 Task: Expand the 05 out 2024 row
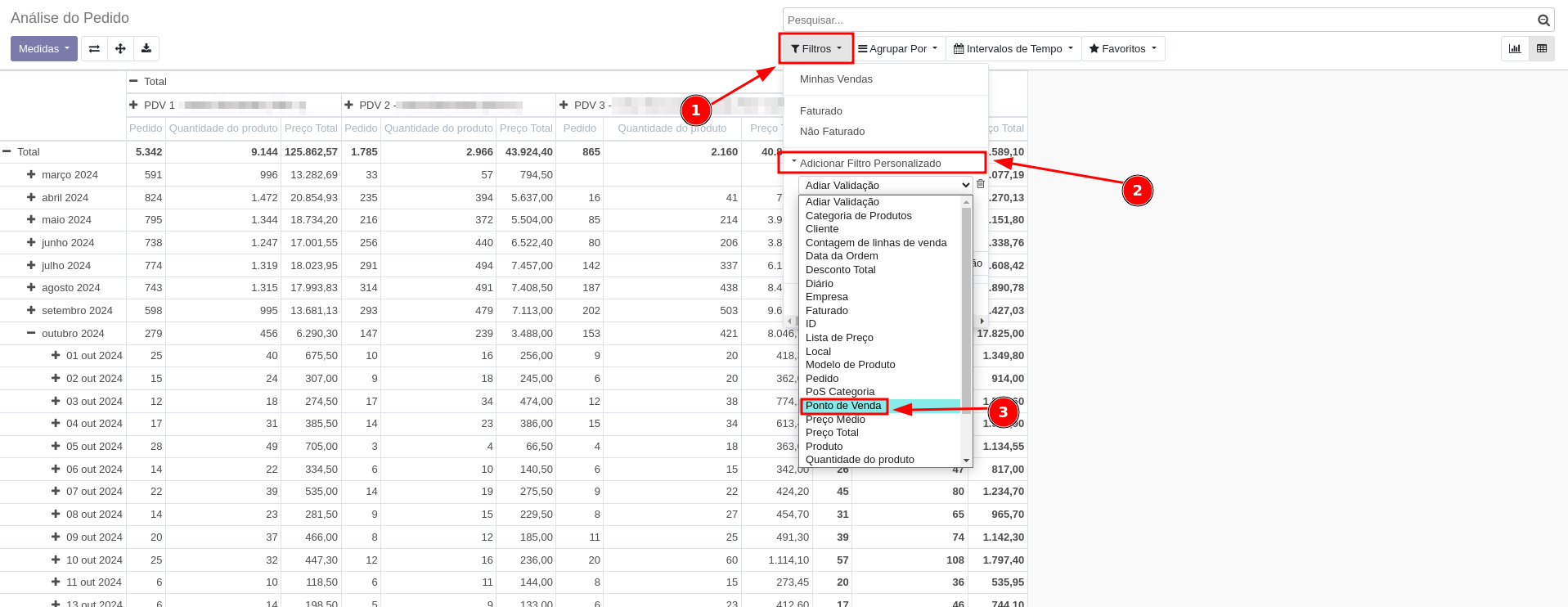[x=56, y=446]
